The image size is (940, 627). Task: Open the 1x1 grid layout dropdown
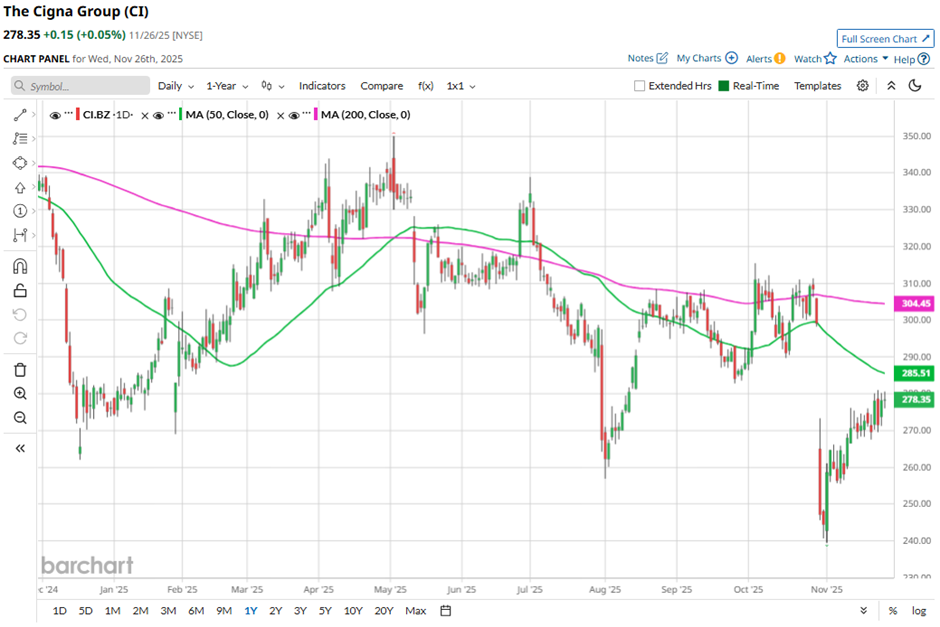pos(461,86)
